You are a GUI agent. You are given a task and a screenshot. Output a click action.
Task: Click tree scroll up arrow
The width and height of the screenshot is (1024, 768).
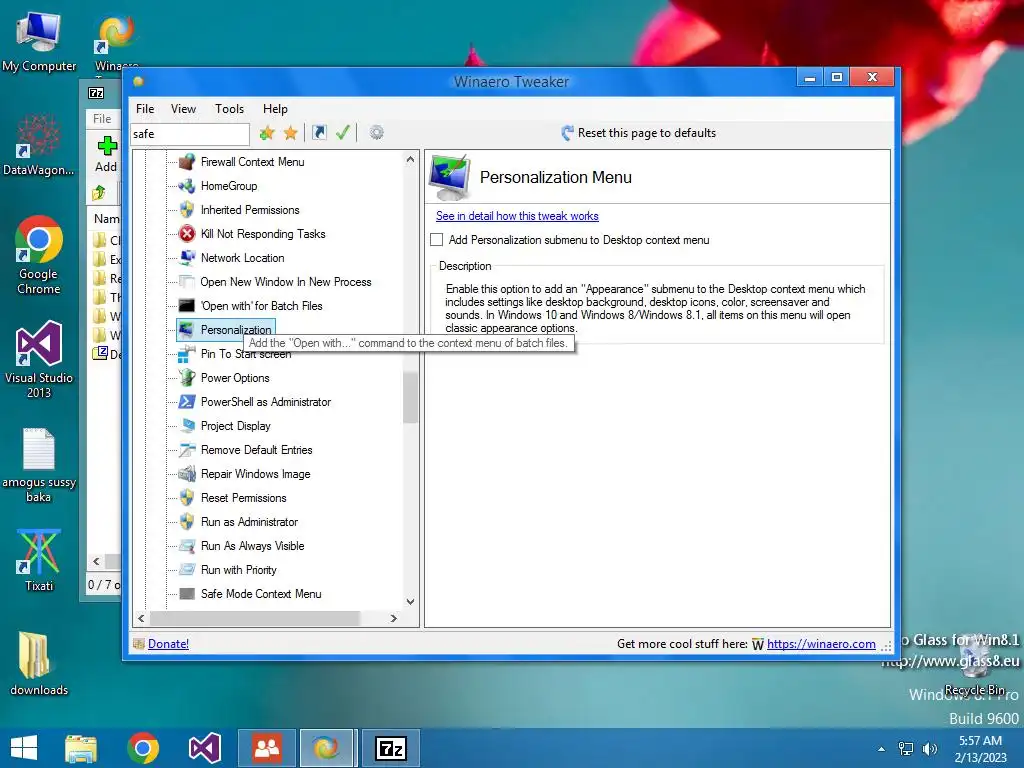tap(410, 159)
